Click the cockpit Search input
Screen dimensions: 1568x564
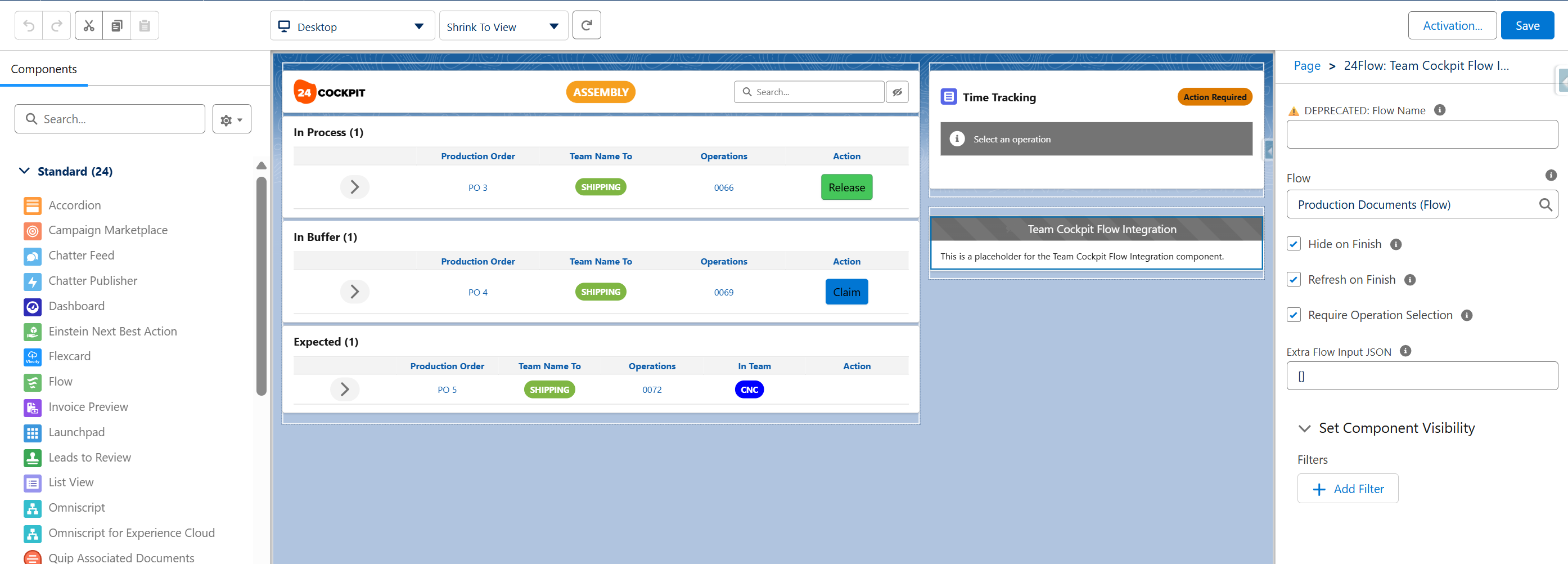click(809, 92)
